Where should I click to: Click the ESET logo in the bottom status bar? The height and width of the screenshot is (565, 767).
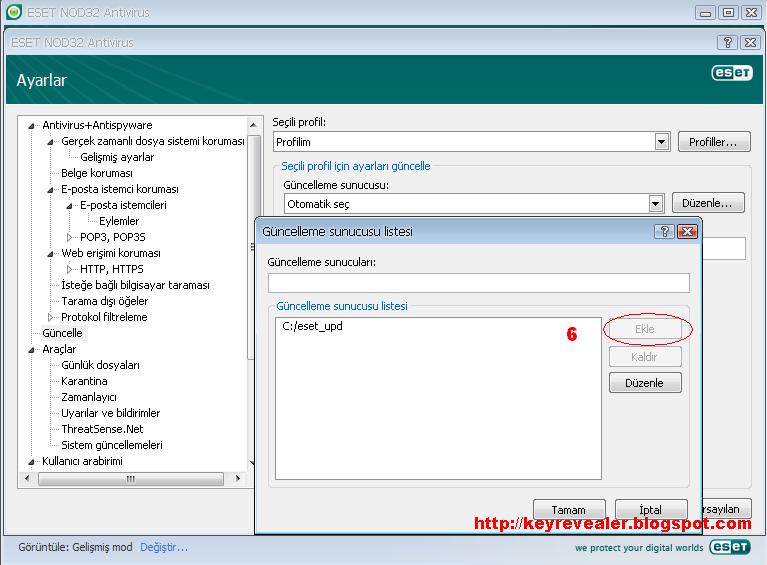tap(730, 546)
